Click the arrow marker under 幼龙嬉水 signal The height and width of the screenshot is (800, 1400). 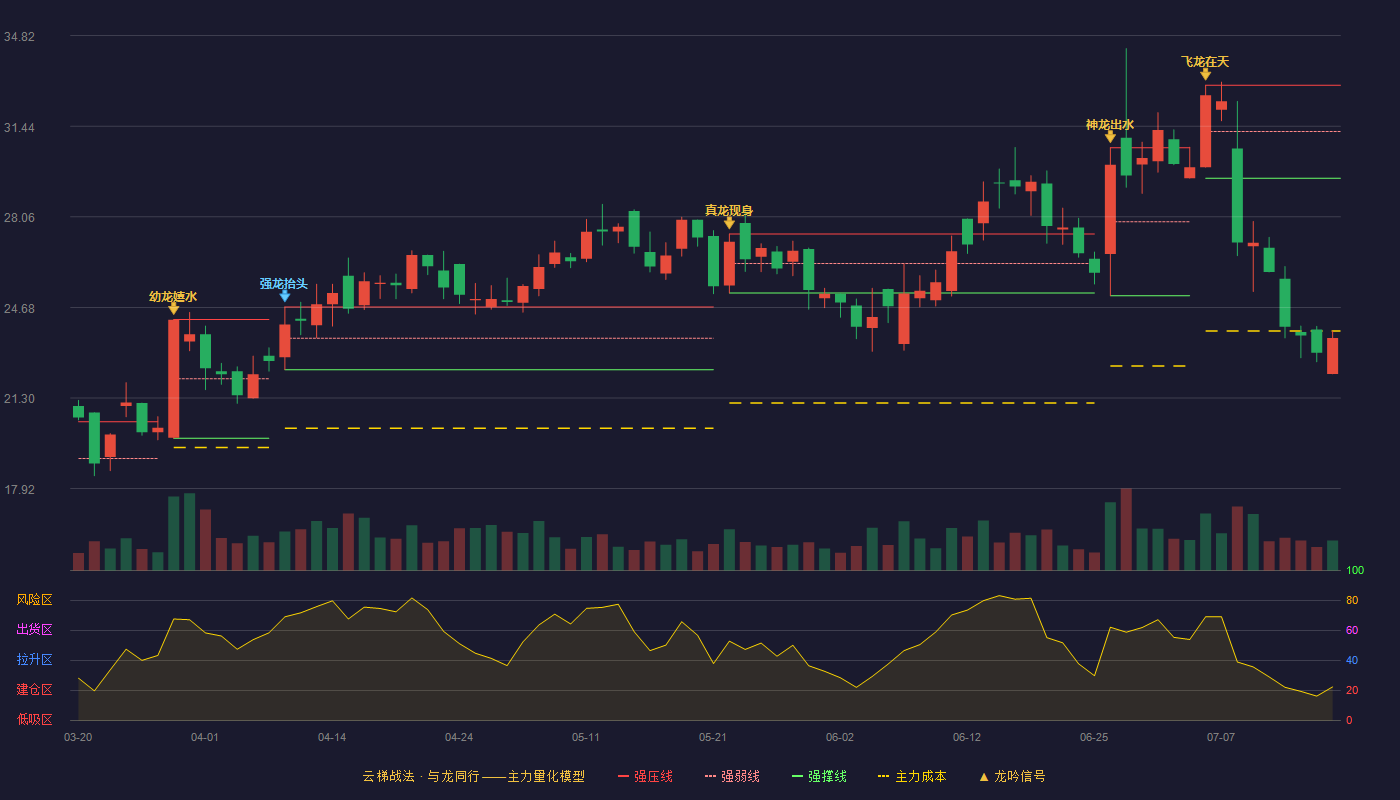[x=173, y=309]
